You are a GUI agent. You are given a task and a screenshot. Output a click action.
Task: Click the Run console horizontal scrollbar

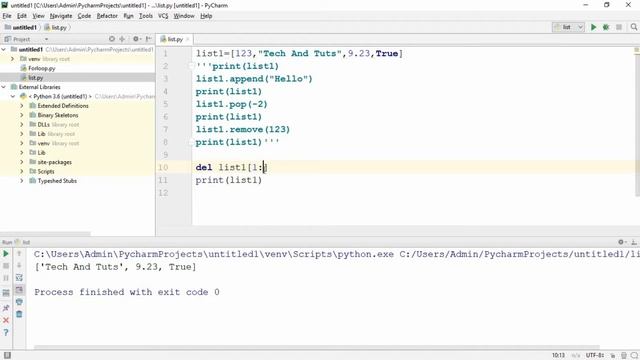click(317, 347)
